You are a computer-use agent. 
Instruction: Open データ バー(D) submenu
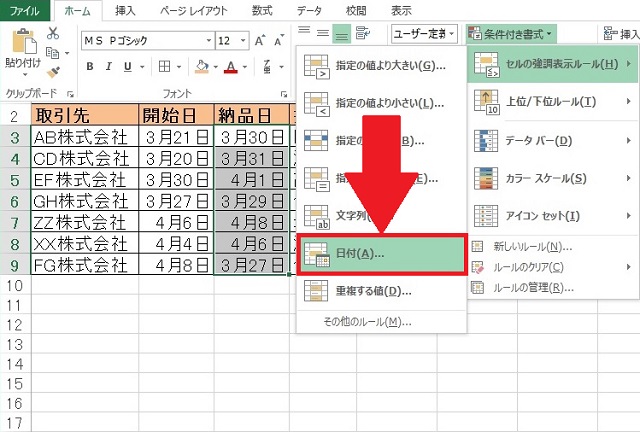tap(553, 141)
